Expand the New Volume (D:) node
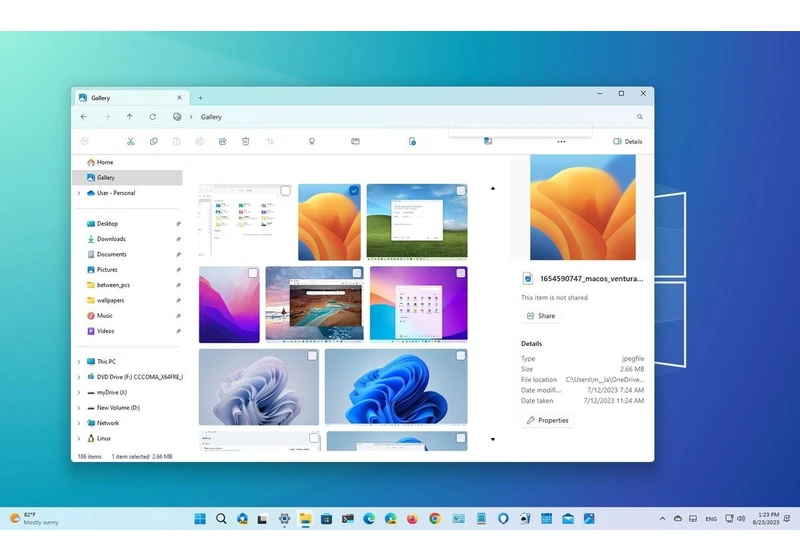 pyautogui.click(x=79, y=408)
